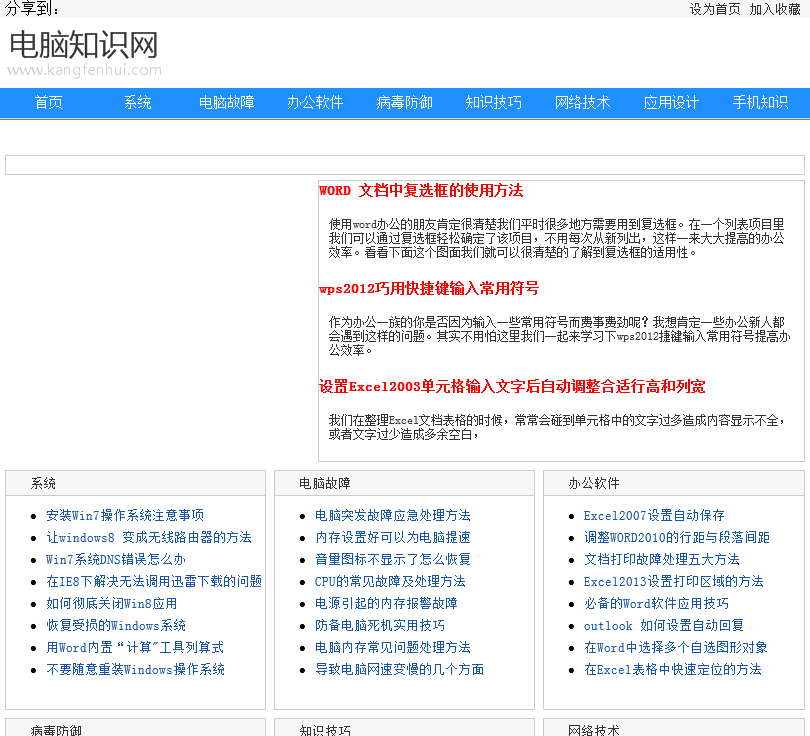This screenshot has width=810, height=736.
Task: Open Excel2007设置自动保存 link
Action: coord(654,515)
